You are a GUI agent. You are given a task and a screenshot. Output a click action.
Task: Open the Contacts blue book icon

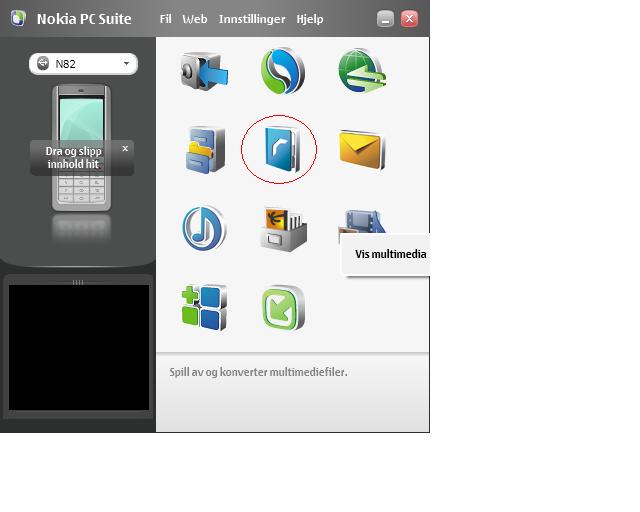point(282,149)
